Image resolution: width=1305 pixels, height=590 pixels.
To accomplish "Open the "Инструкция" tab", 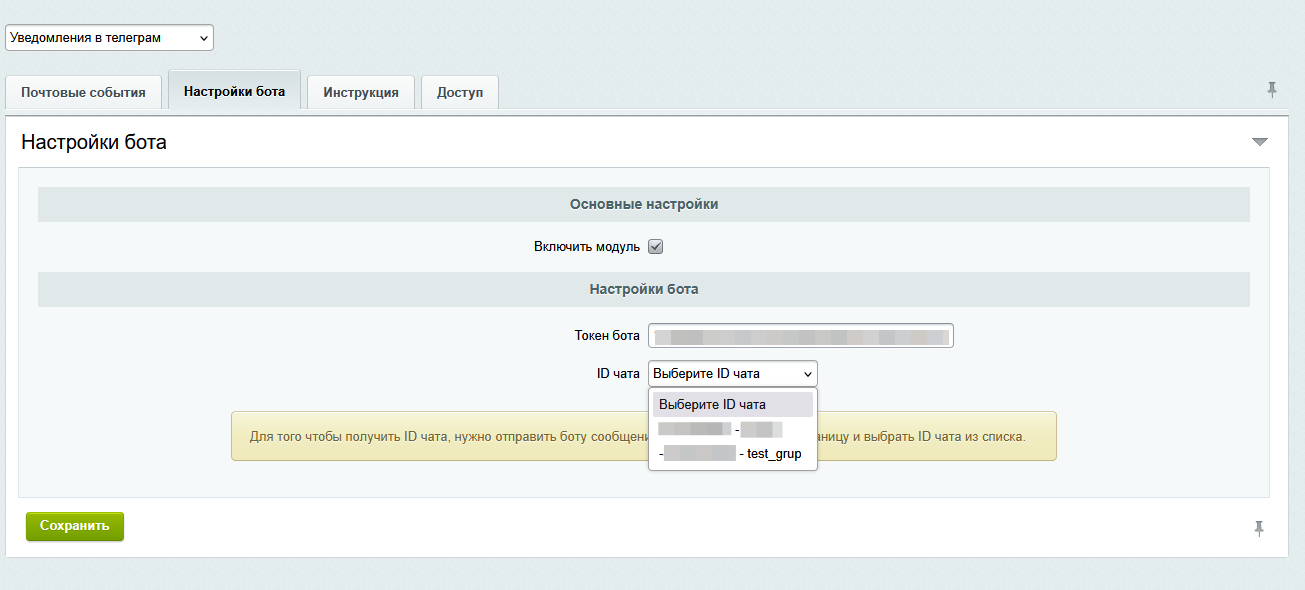I will [x=360, y=92].
